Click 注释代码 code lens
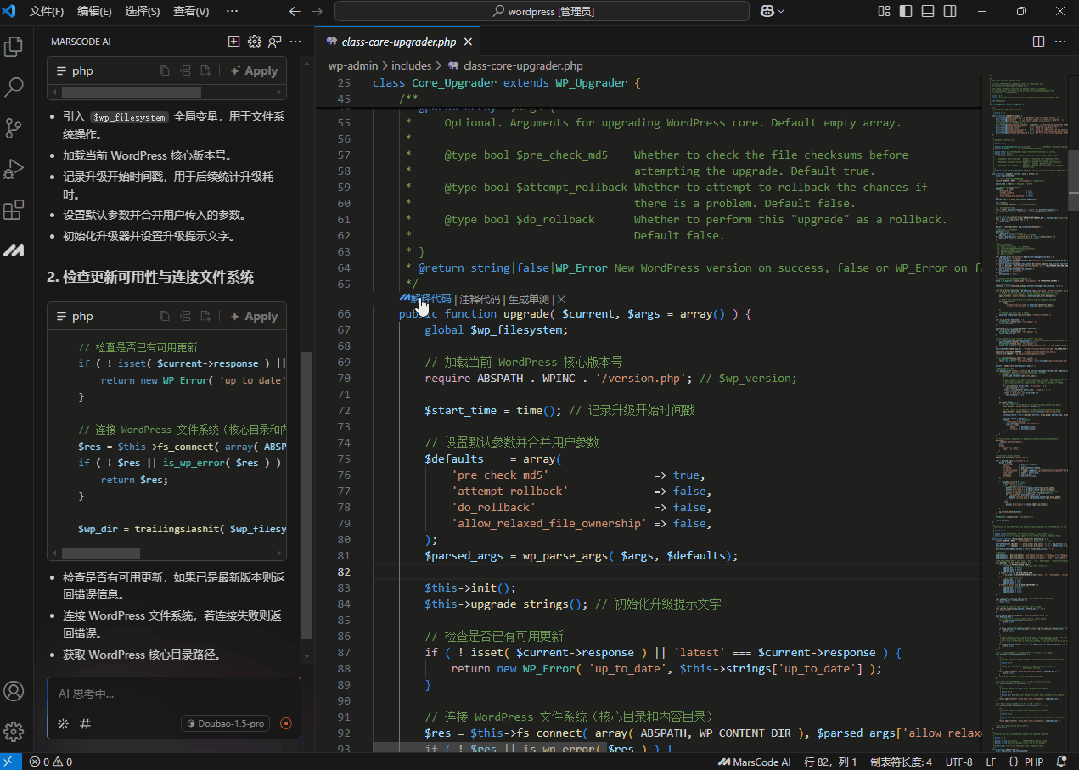 [x=479, y=299]
